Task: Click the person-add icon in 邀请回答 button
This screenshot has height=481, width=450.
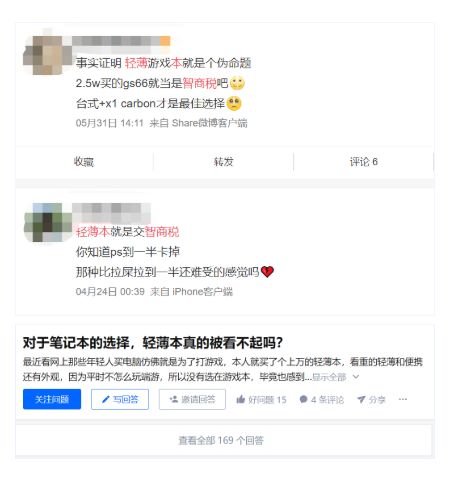Action: coord(174,399)
